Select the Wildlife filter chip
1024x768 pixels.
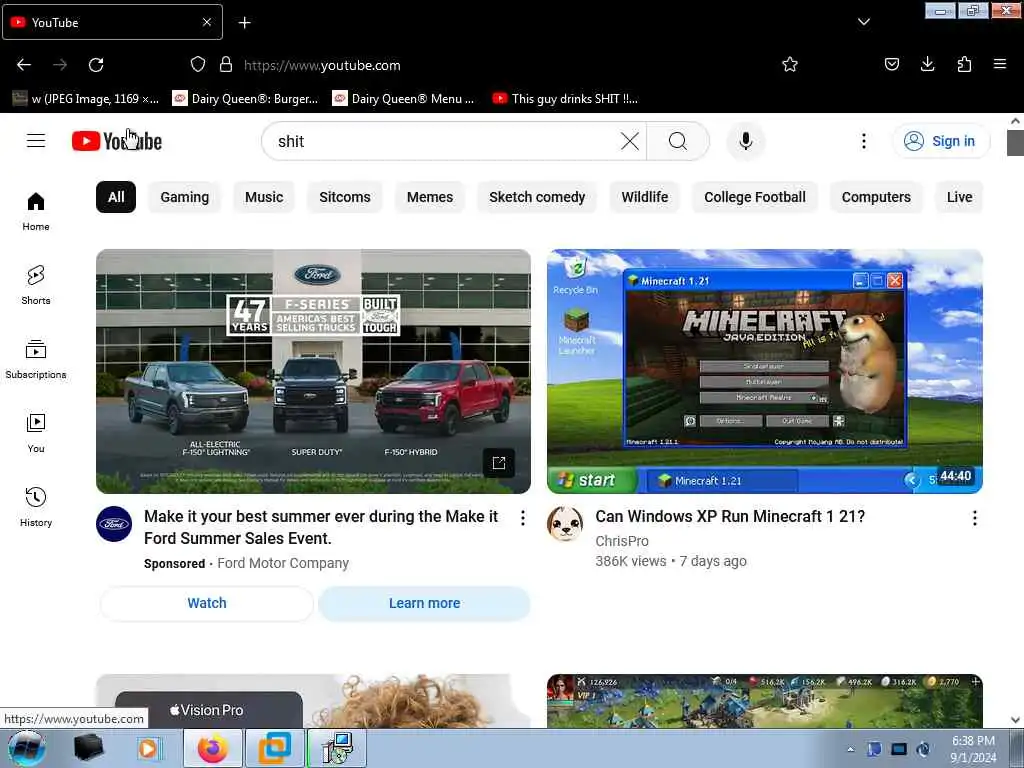coord(645,197)
